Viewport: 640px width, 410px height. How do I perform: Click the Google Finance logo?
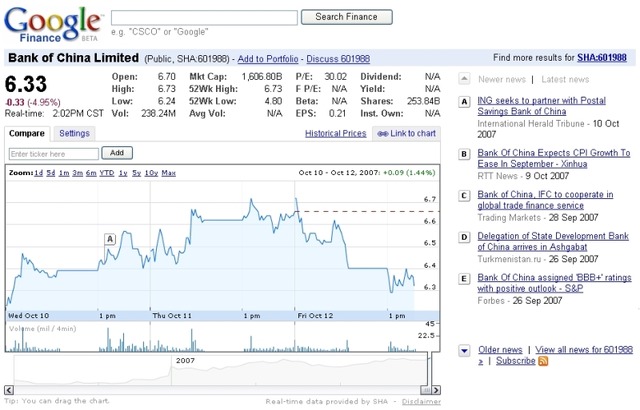(53, 24)
